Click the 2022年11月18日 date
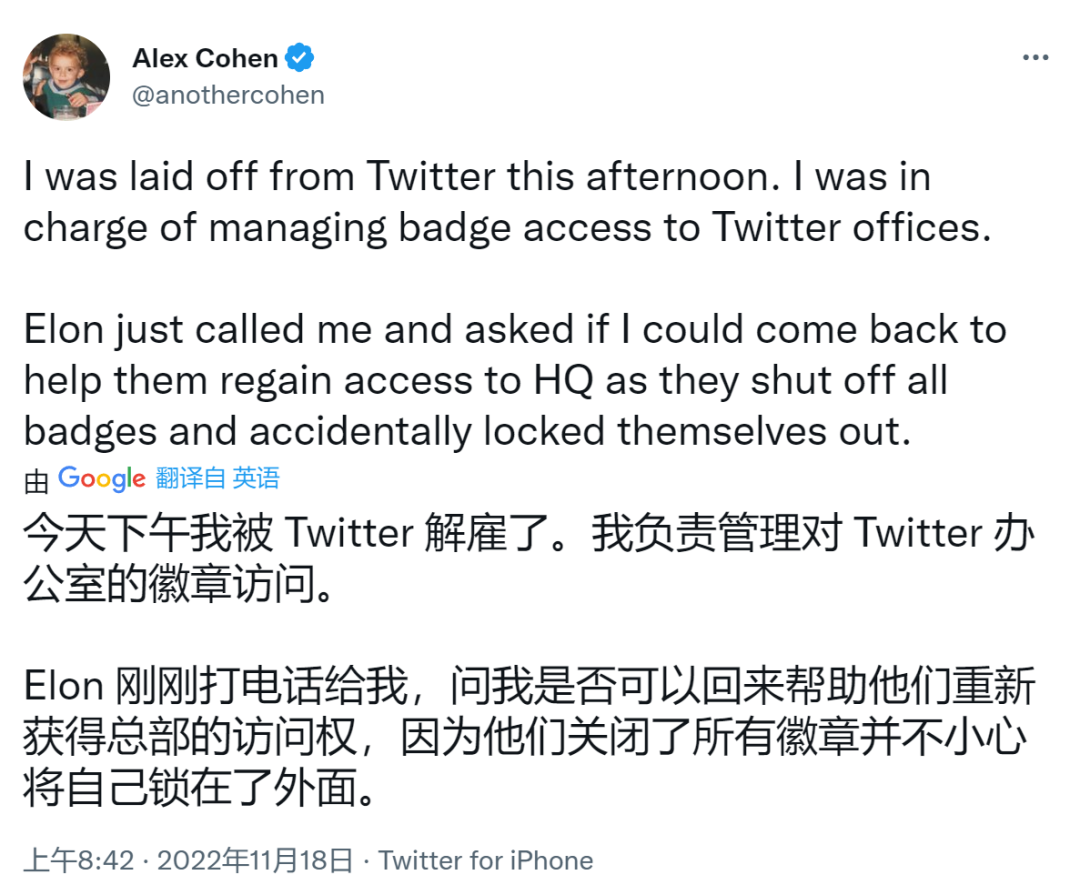Screen dimensions: 1080x895 255,860
